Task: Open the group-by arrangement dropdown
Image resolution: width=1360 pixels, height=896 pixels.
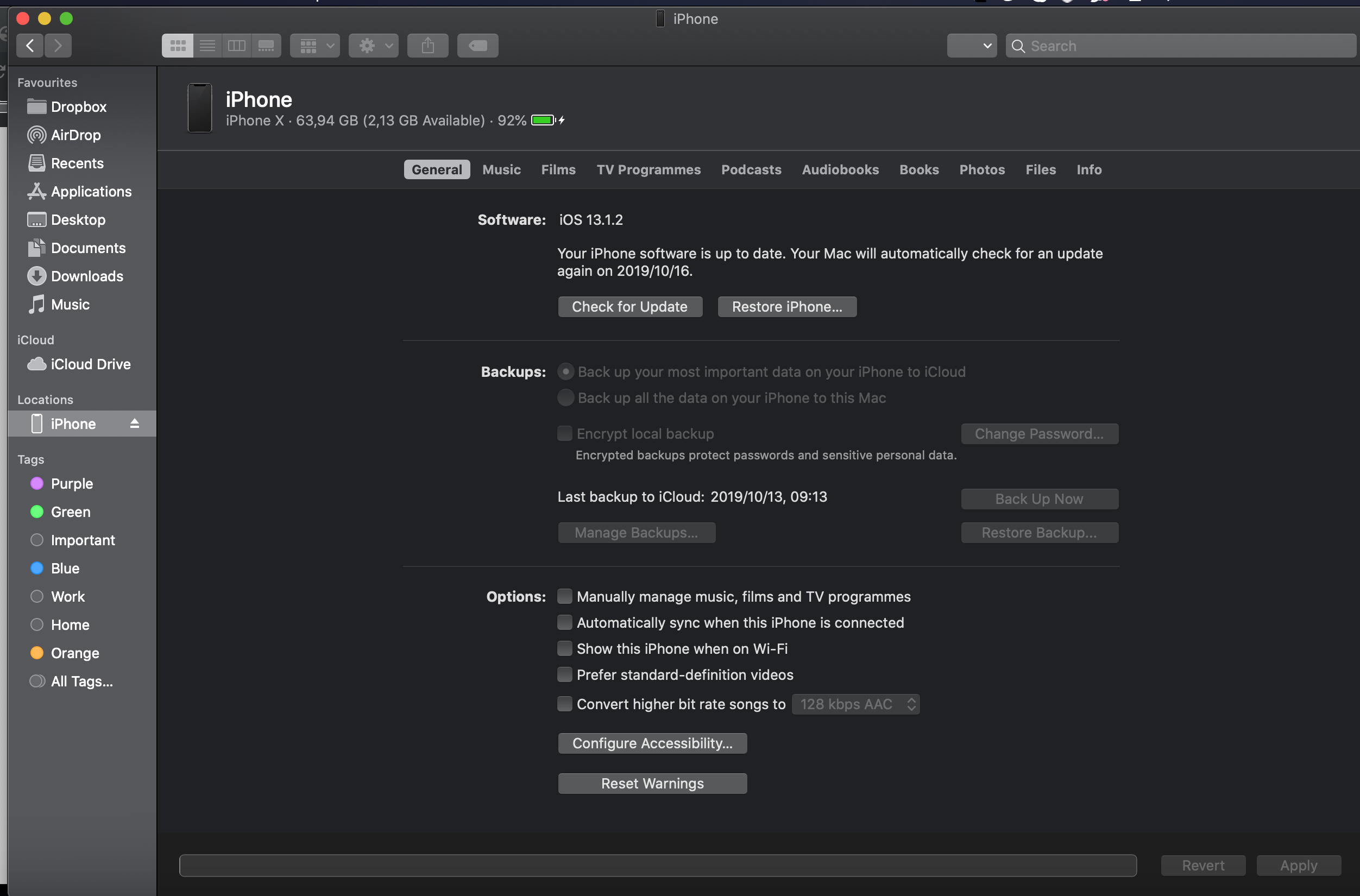Action: point(315,46)
